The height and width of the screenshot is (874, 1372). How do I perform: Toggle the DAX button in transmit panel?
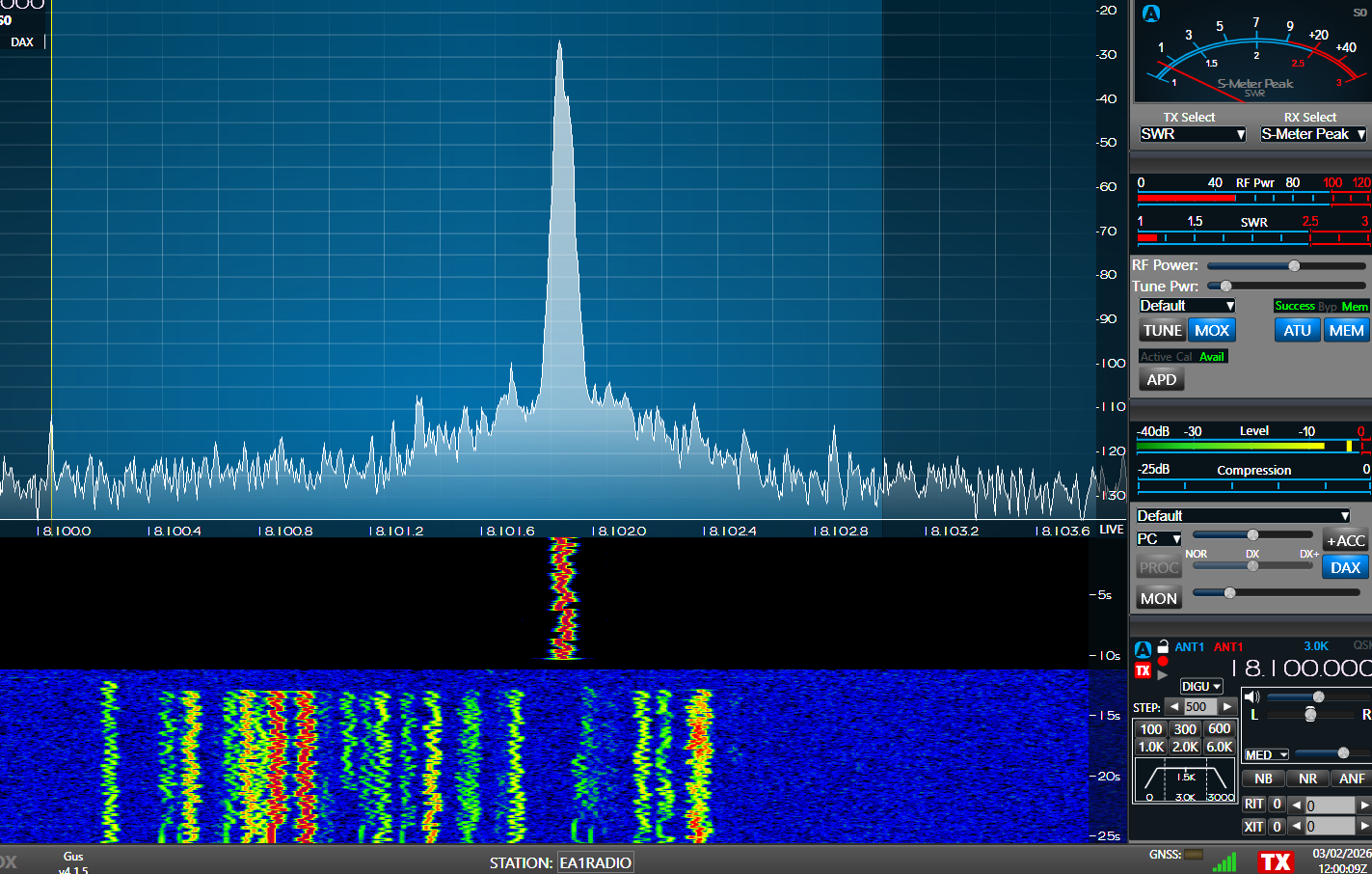click(x=1345, y=567)
